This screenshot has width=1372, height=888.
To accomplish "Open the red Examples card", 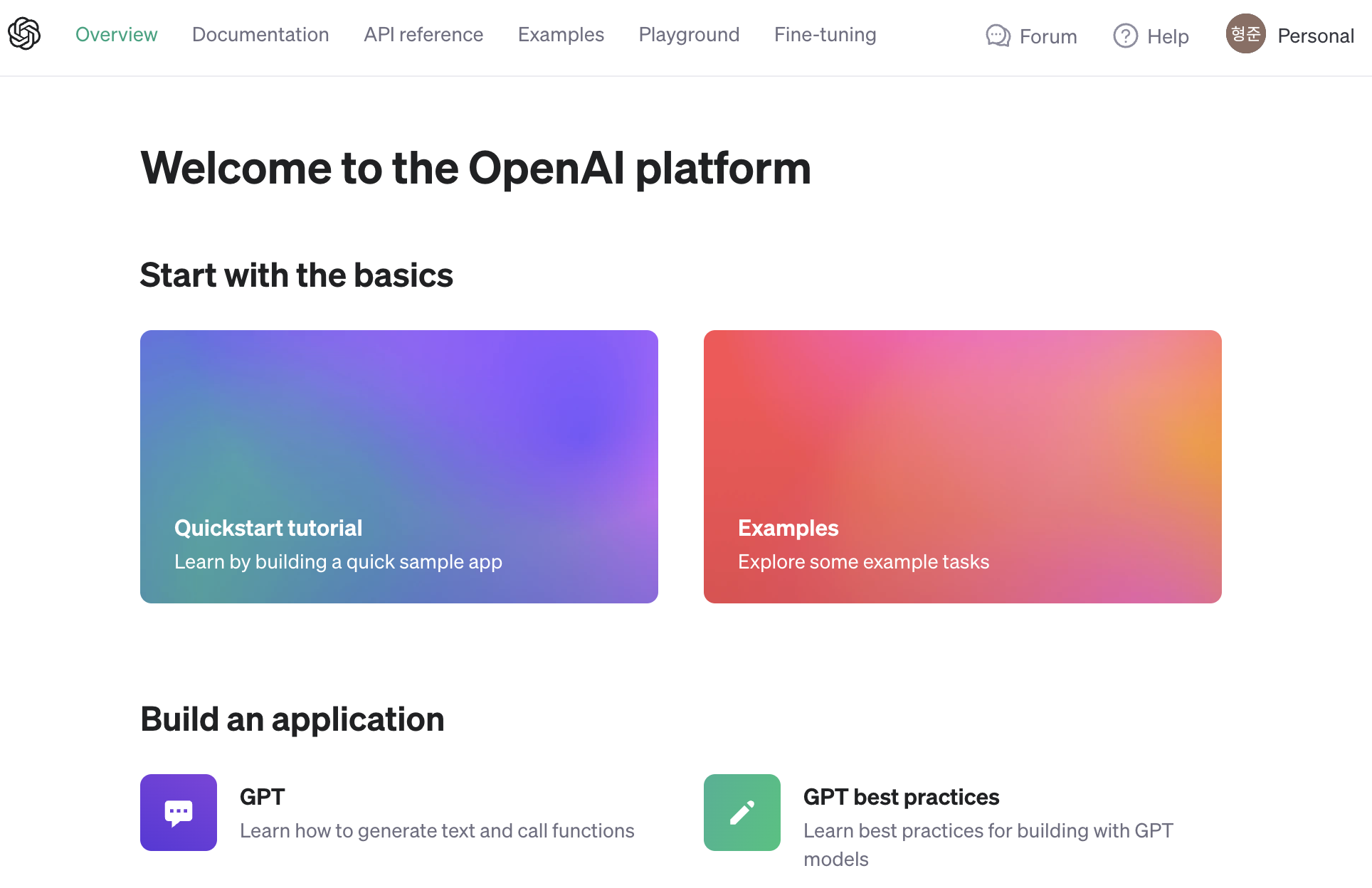I will tap(962, 467).
